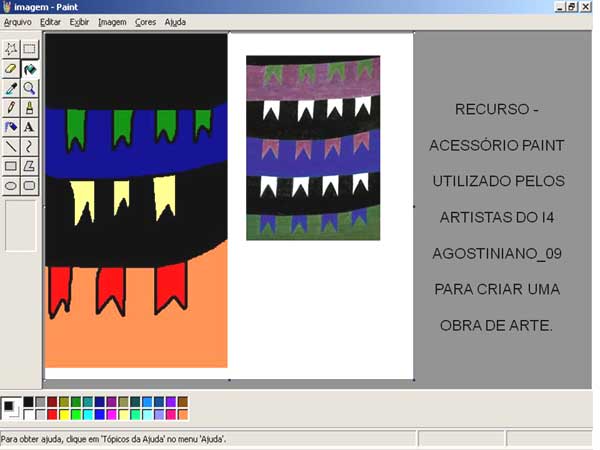Image resolution: width=600 pixels, height=450 pixels.
Task: Pick the periwinkle lavender palette swatch
Action: [159, 414]
